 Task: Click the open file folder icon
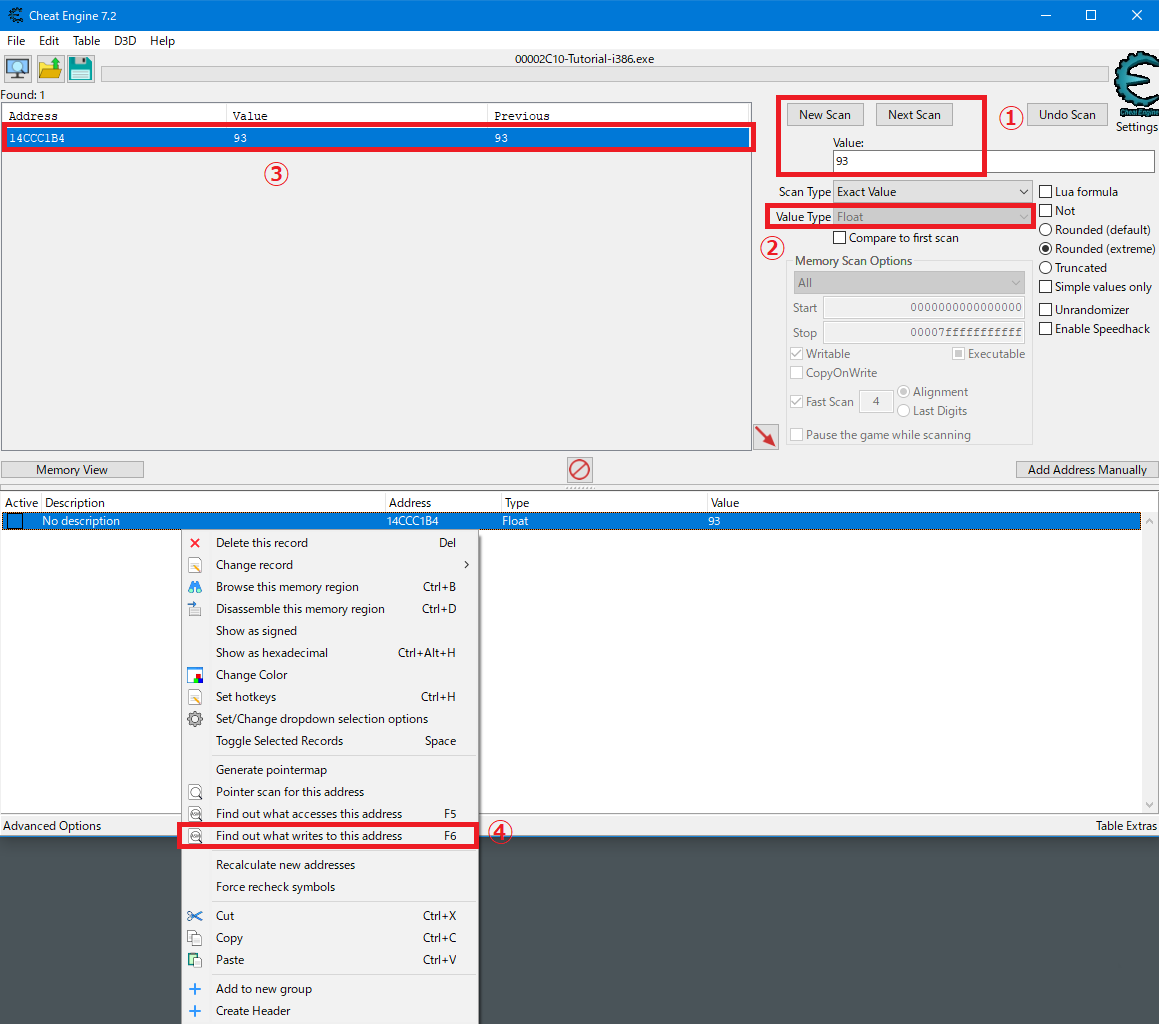(50, 69)
